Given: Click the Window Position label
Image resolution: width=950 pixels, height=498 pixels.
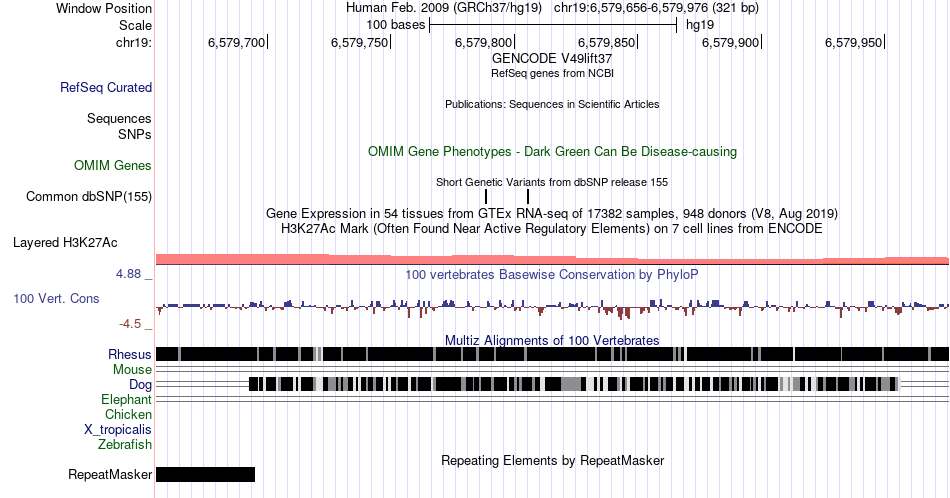Looking at the screenshot, I should (x=104, y=8).
